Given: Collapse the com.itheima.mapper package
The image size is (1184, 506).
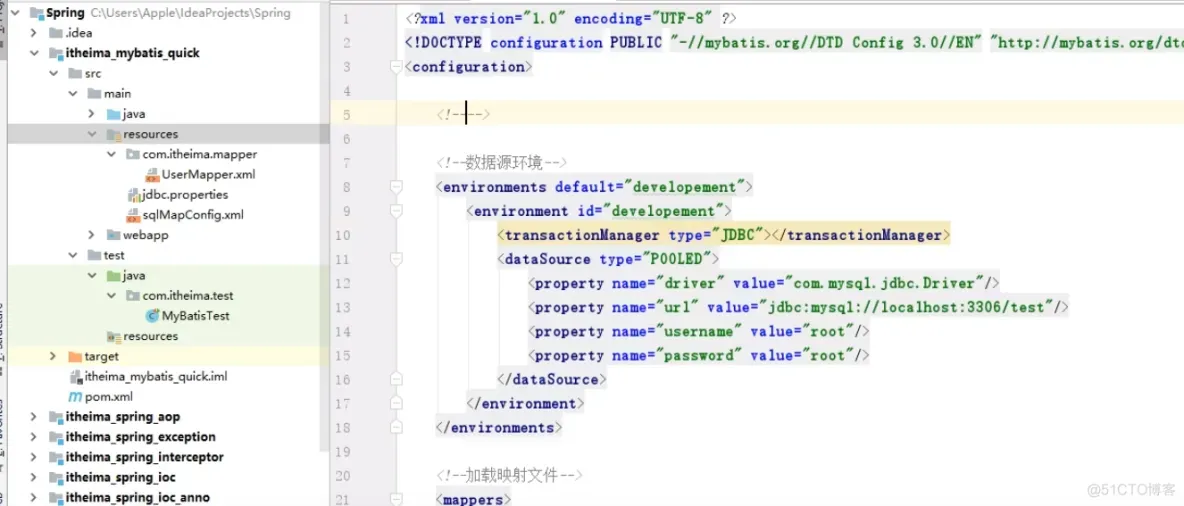Looking at the screenshot, I should click(x=111, y=154).
